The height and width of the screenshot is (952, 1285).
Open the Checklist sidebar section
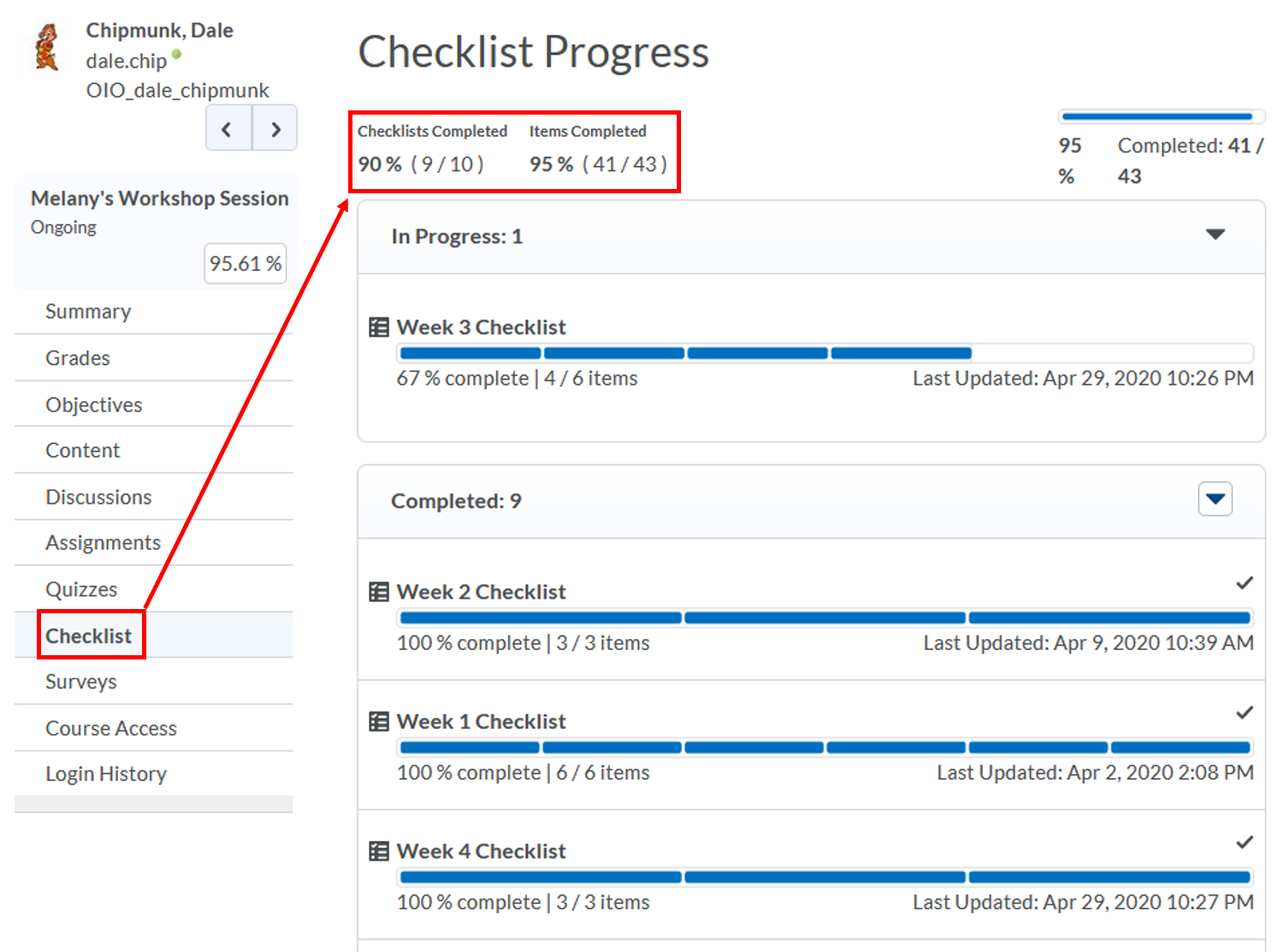pyautogui.click(x=89, y=635)
